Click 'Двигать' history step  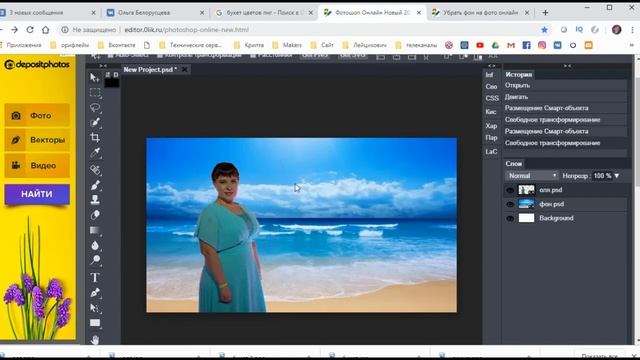coord(565,97)
